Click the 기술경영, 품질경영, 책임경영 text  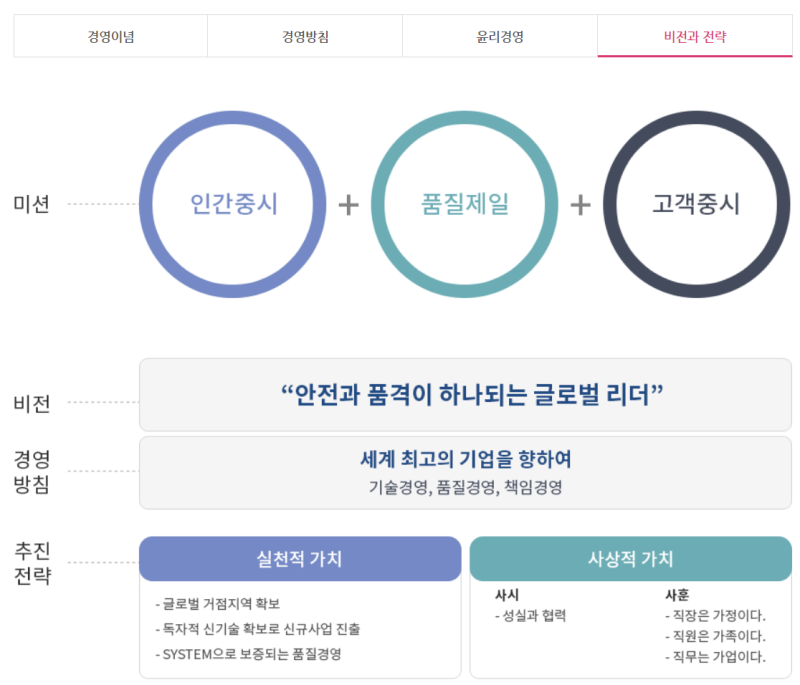(465, 488)
